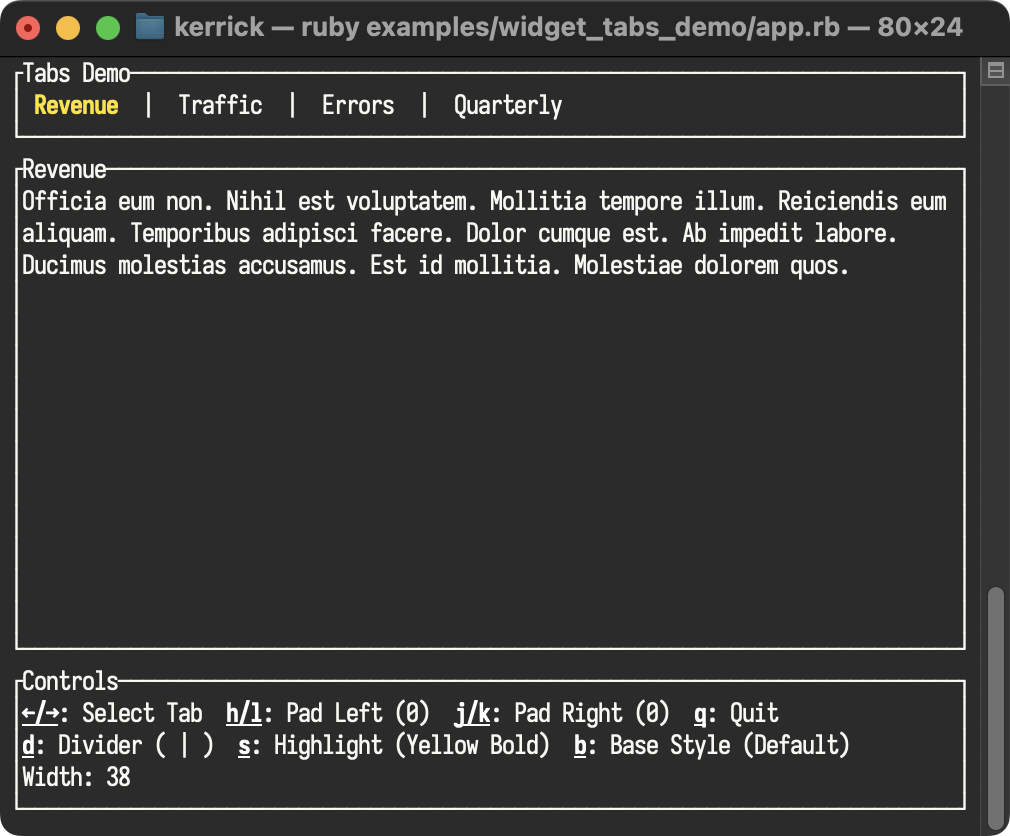Screen dimensions: 1010x836
Task: Switch to the Traffic tab
Action: pyautogui.click(x=220, y=105)
